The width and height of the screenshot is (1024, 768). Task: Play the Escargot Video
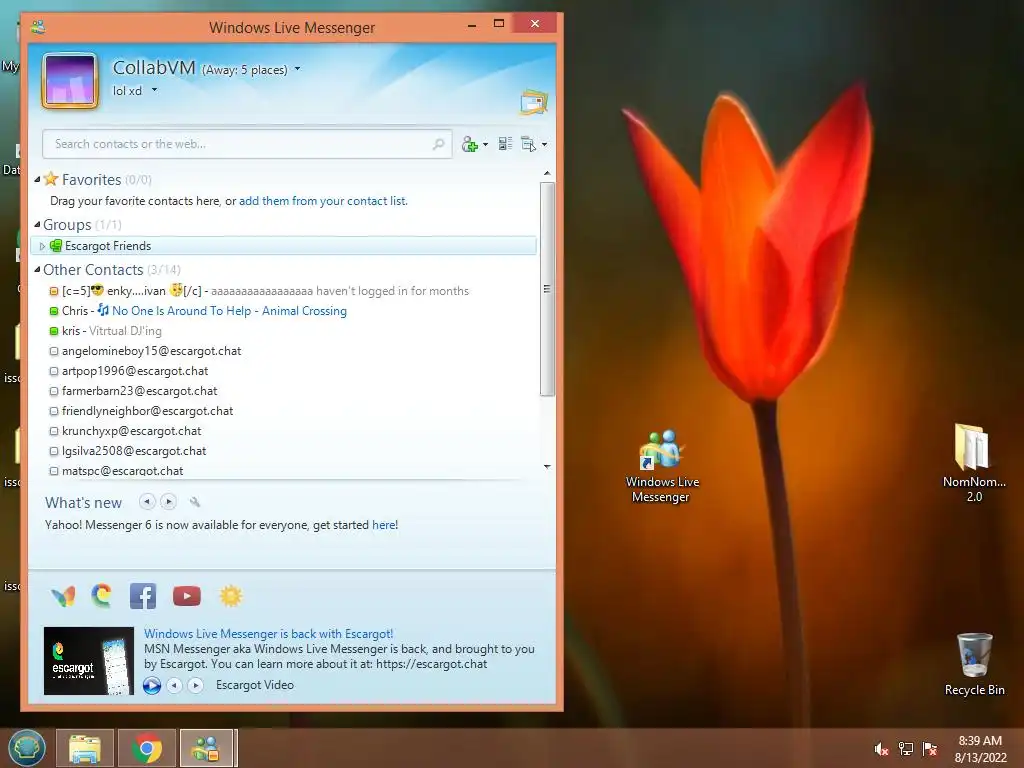(x=152, y=685)
